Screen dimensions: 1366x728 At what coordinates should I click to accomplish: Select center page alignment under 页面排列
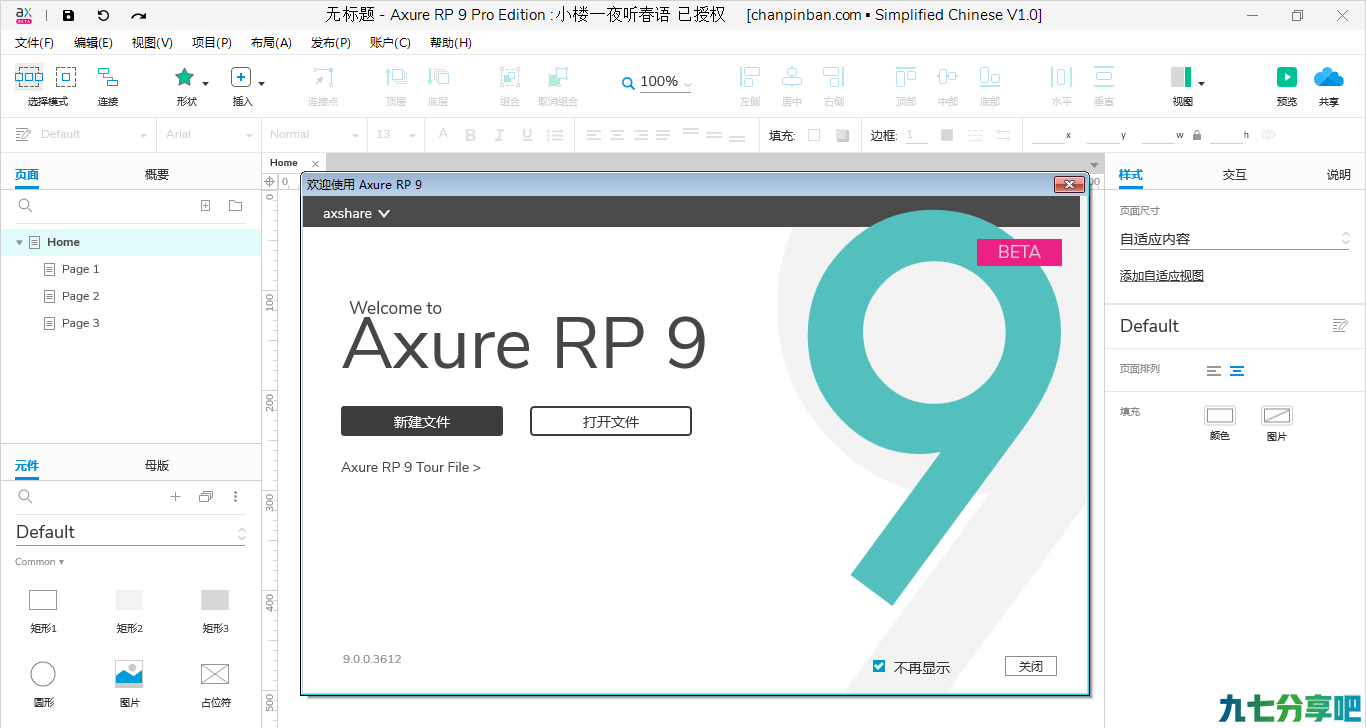(1237, 371)
